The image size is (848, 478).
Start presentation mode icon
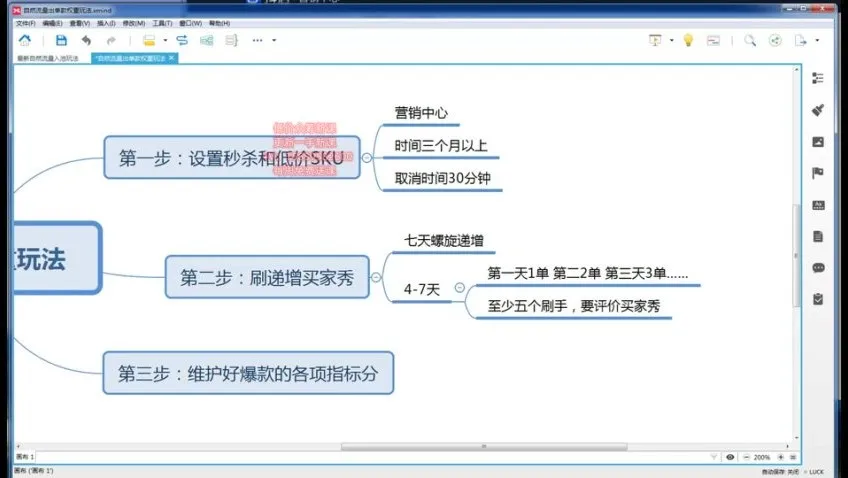pyautogui.click(x=655, y=40)
